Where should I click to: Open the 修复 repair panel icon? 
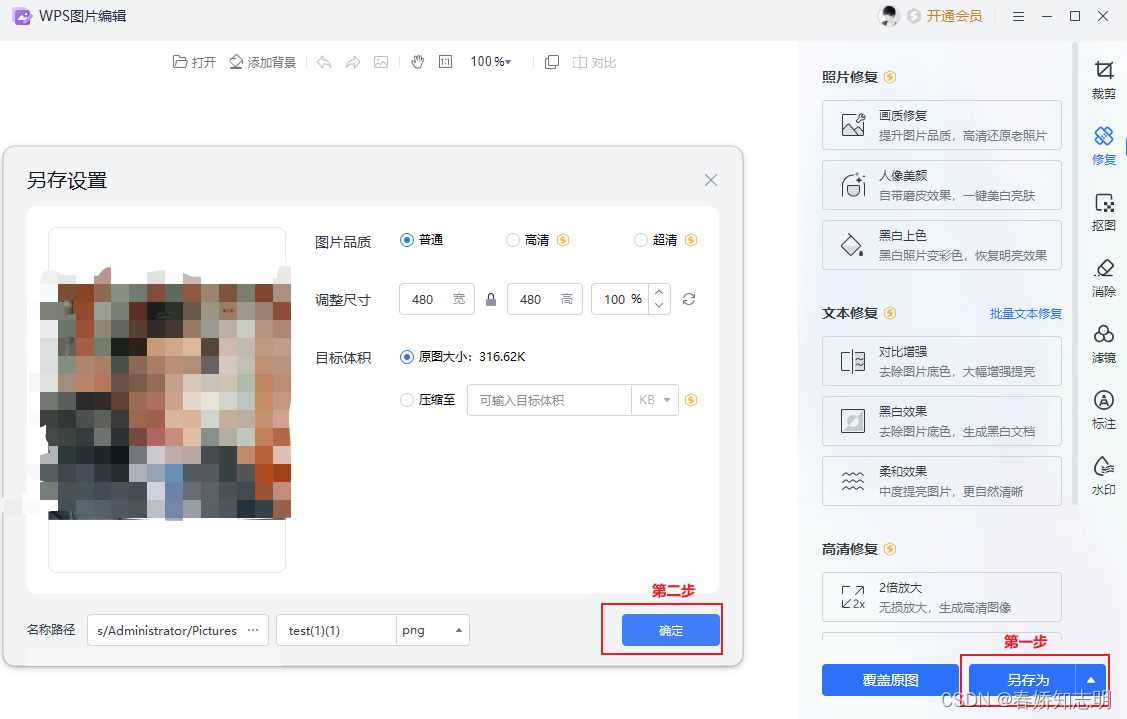1103,145
